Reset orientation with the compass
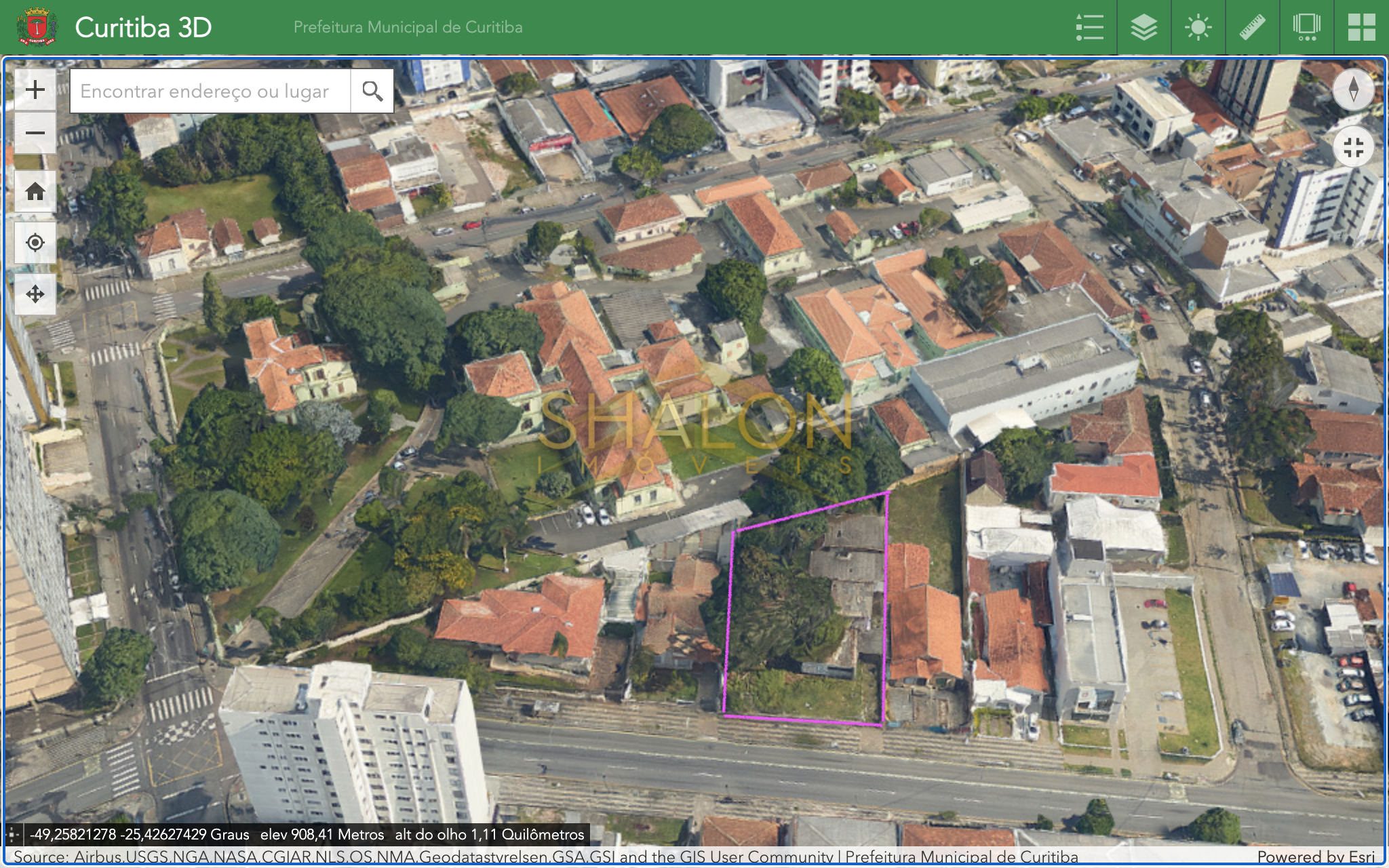1389x868 pixels. coord(1353,90)
